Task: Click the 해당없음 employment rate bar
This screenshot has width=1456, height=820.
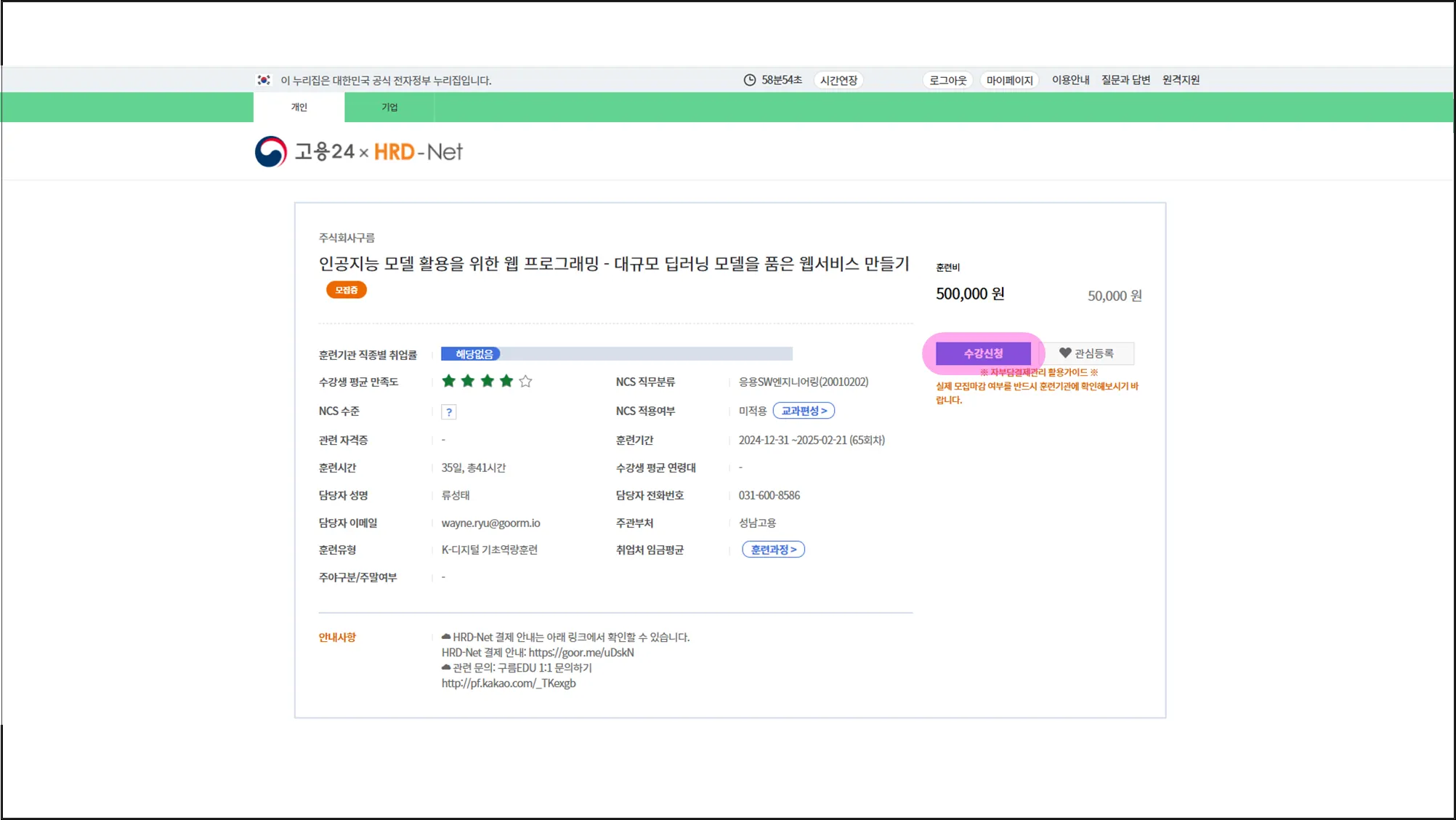Action: pyautogui.click(x=474, y=354)
